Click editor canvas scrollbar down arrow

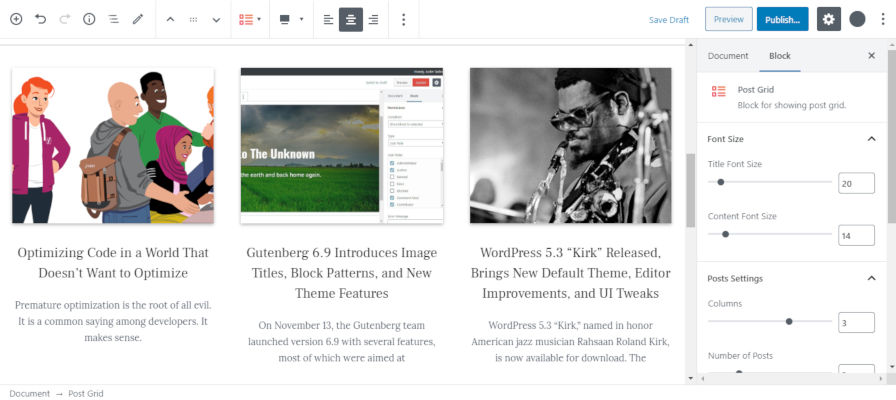point(690,378)
